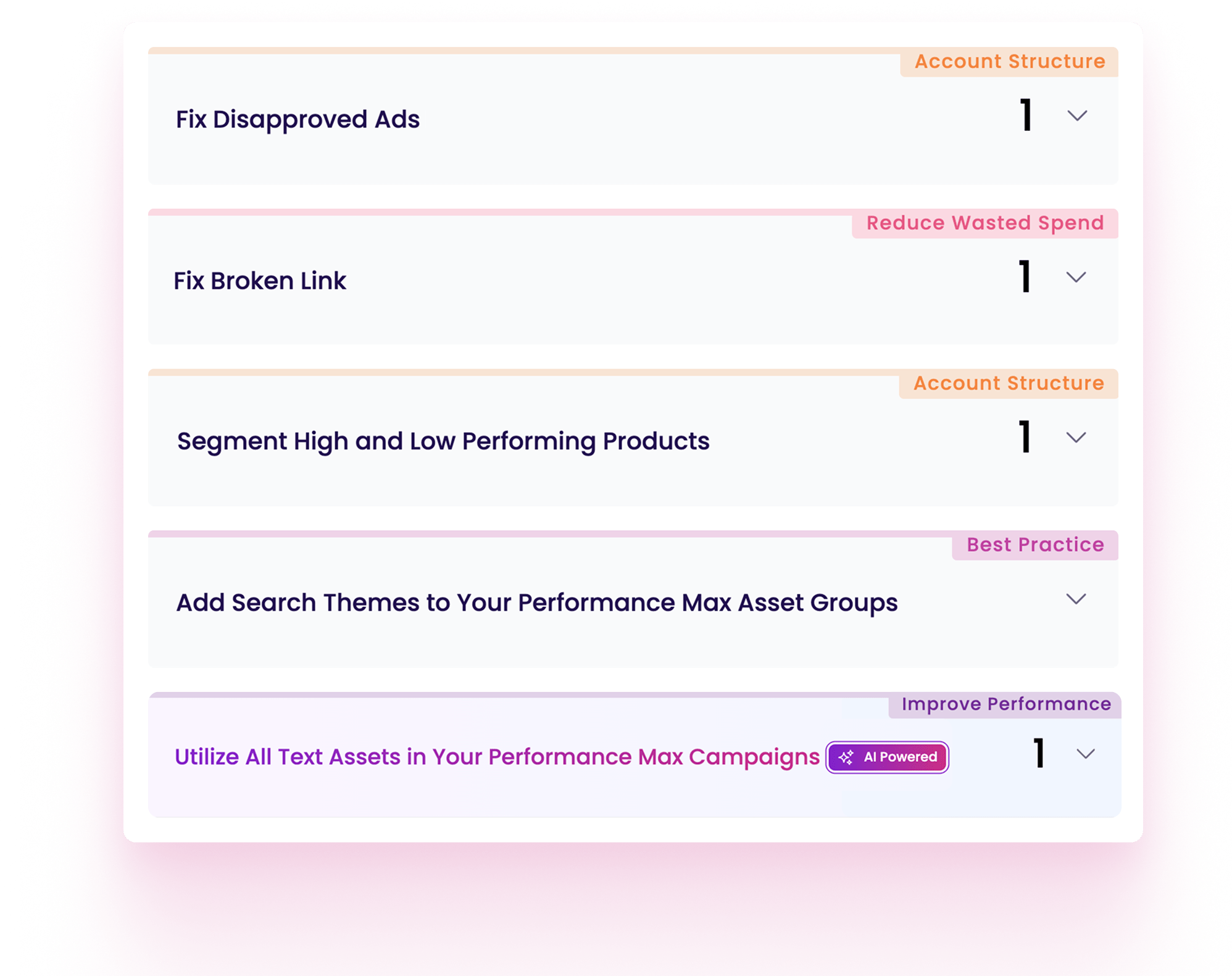This screenshot has height=976, width=1232.
Task: Expand Segment High and Low Performing Products chevron
Action: pyautogui.click(x=1076, y=438)
